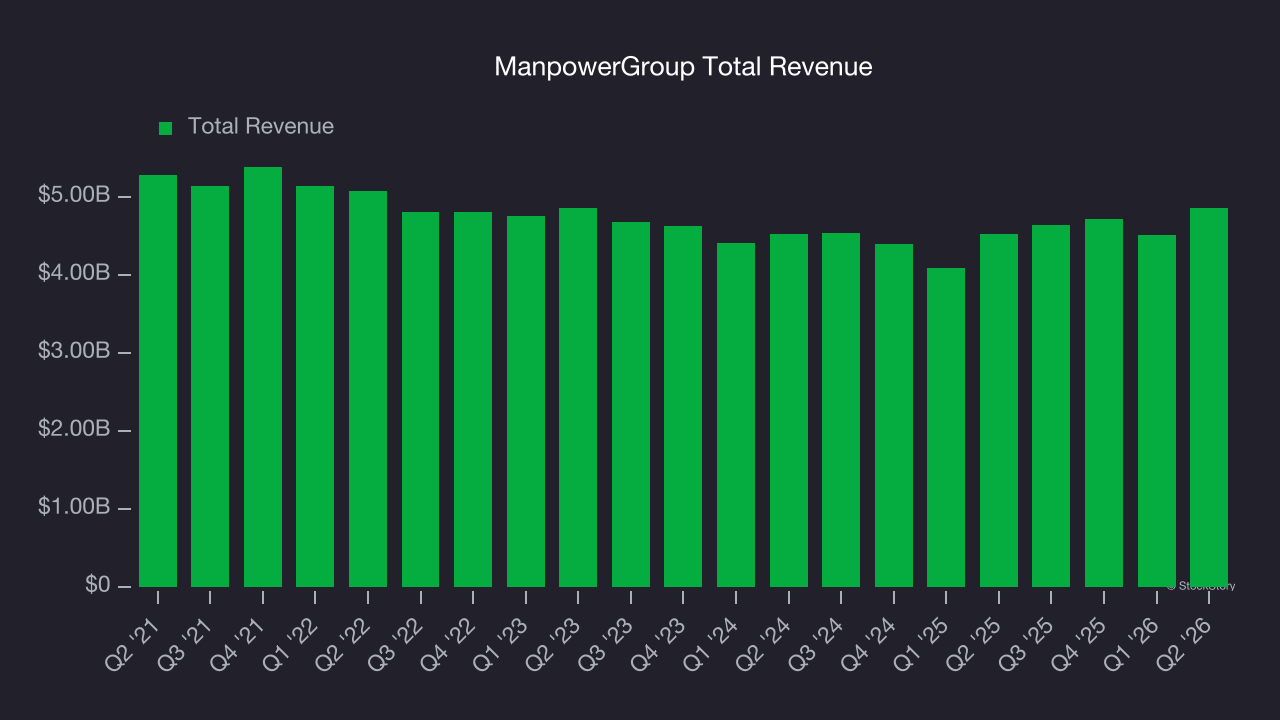This screenshot has width=1280, height=720.
Task: Select the Q1 '24 revenue bar
Action: [736, 415]
